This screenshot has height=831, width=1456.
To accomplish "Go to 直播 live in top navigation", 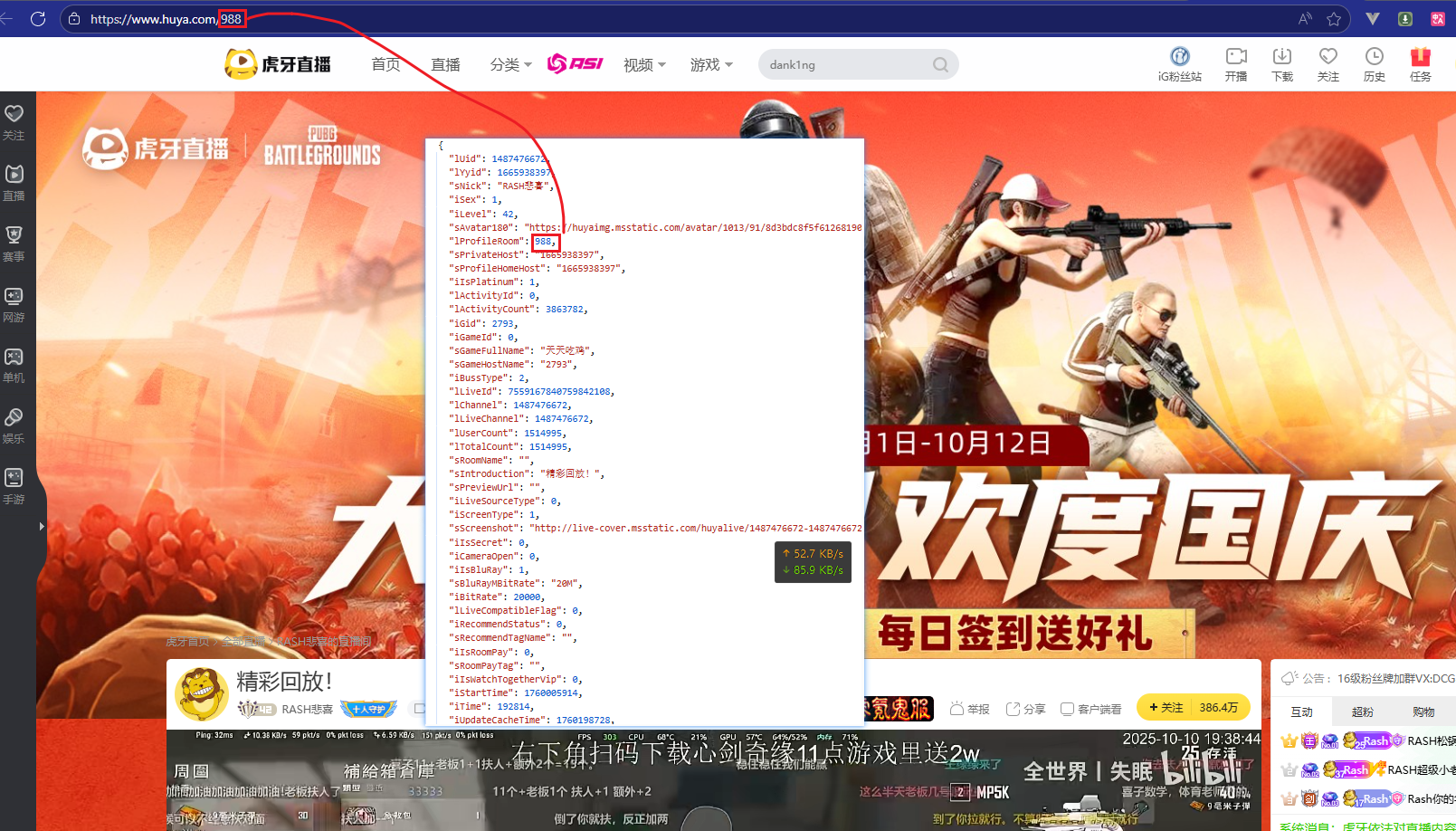I will pyautogui.click(x=445, y=64).
